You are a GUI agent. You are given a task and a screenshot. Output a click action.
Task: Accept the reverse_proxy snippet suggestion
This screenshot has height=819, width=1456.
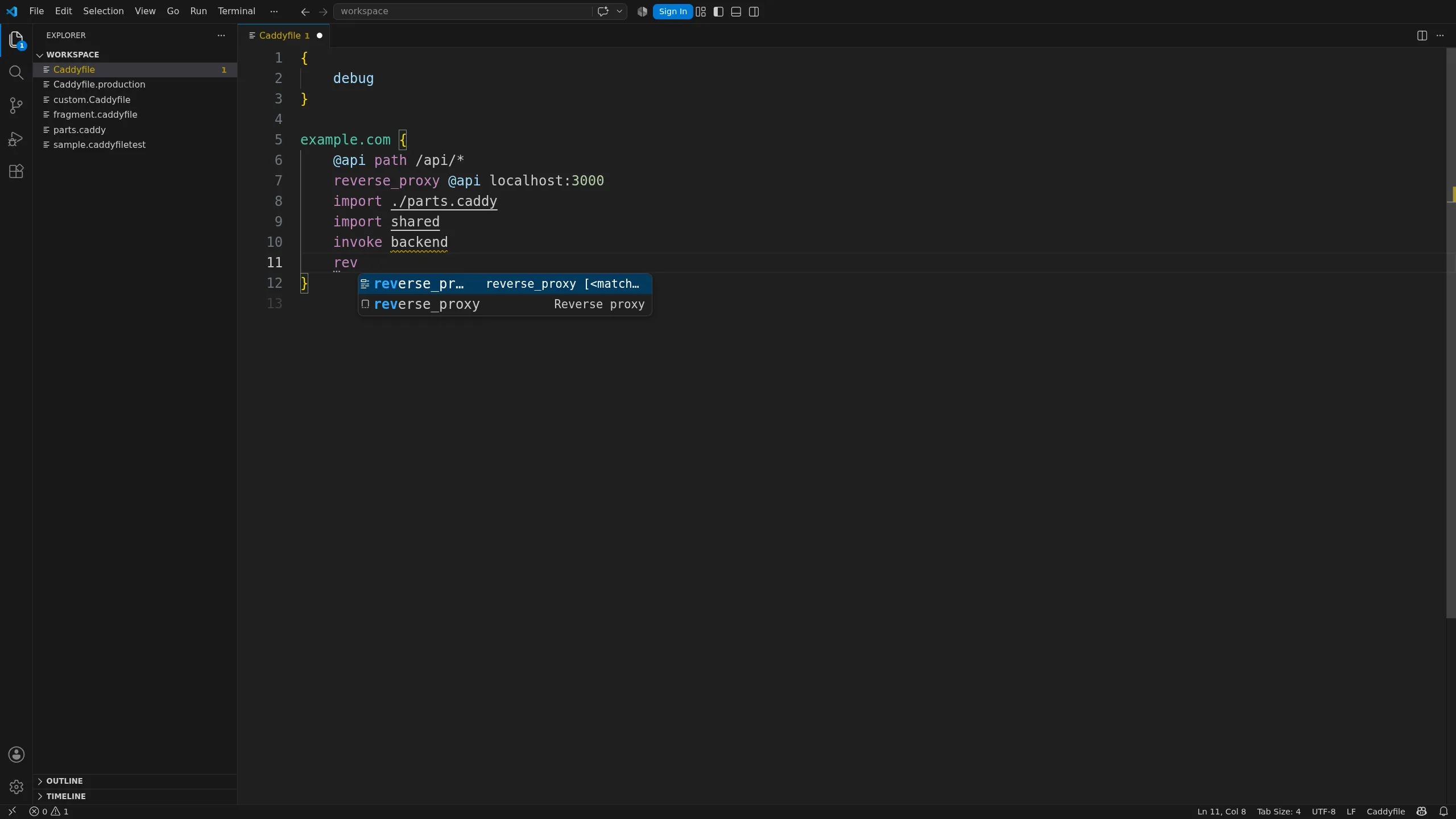[505, 284]
